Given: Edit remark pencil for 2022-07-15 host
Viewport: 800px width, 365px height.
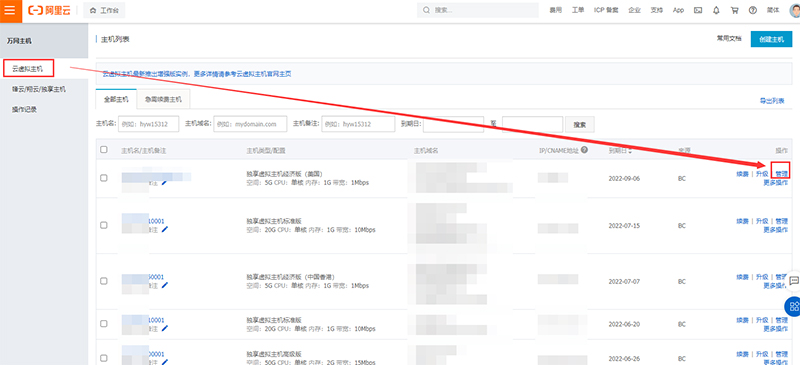Looking at the screenshot, I should [164, 229].
